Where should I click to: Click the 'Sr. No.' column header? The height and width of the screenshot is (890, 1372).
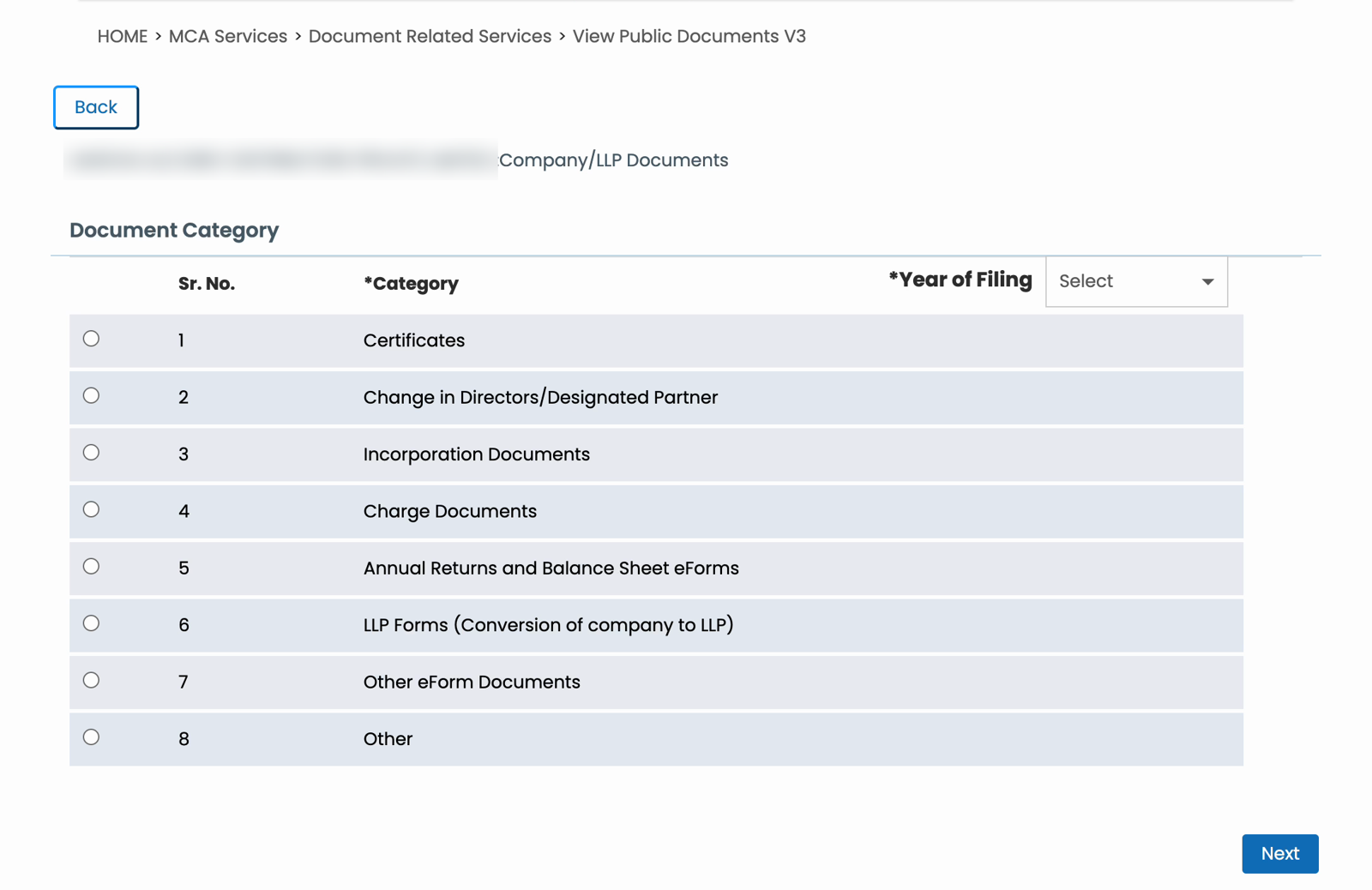[x=207, y=284]
